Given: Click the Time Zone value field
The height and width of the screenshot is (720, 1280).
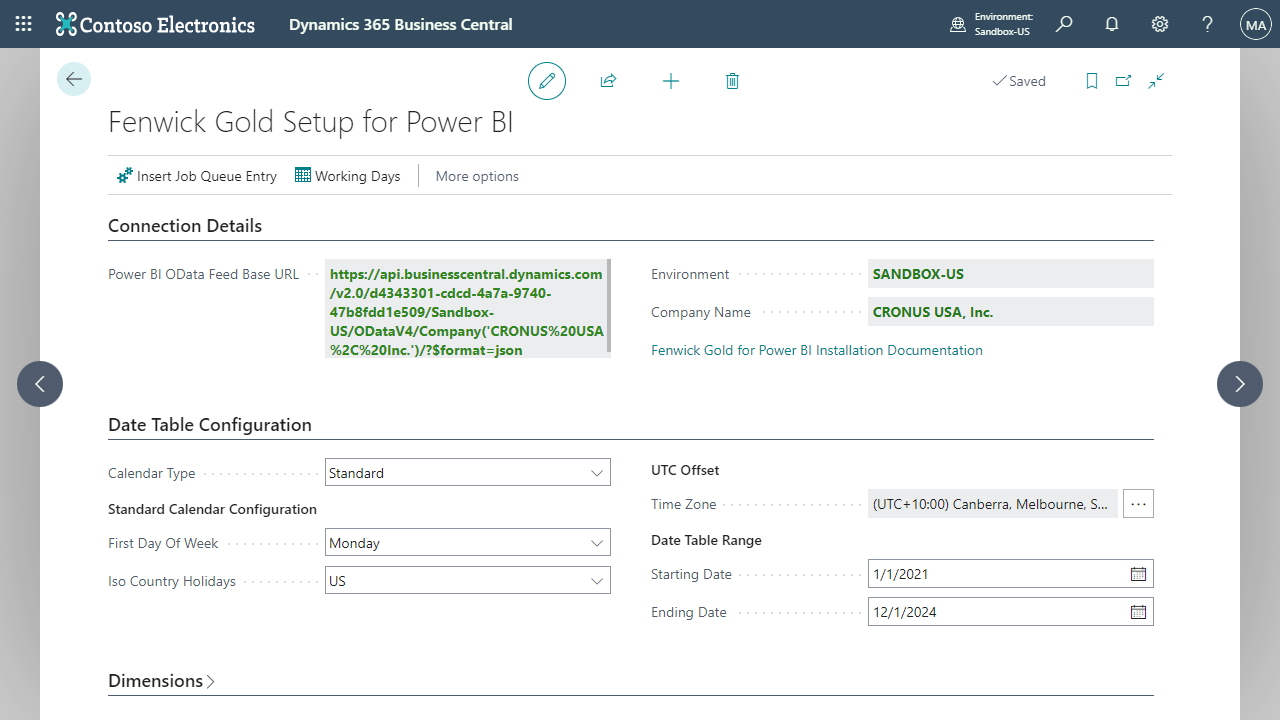Looking at the screenshot, I should tap(993, 504).
